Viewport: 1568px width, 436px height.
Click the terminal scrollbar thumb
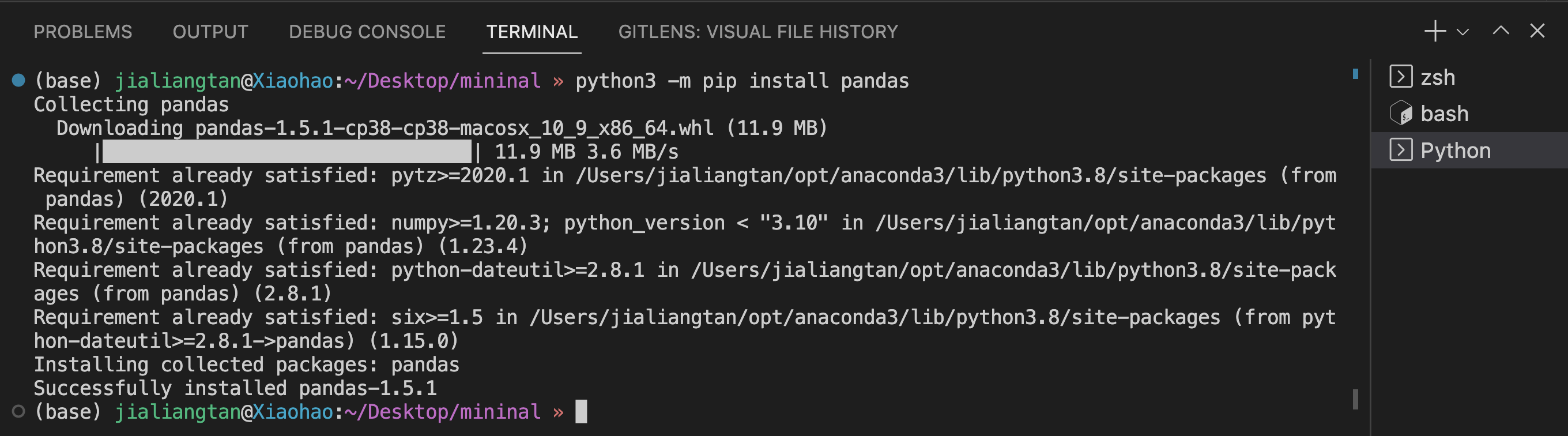tap(1355, 400)
